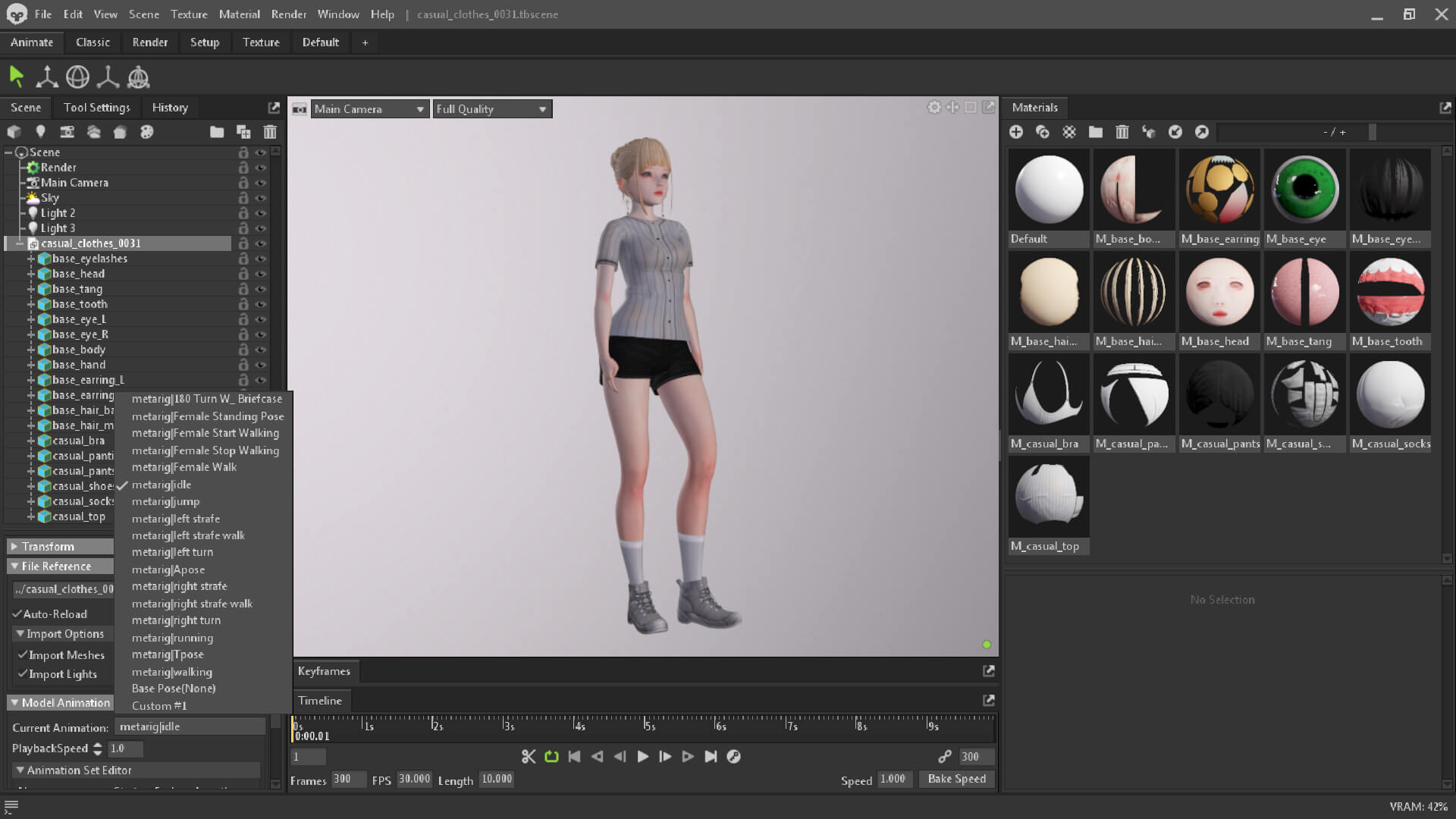Image resolution: width=1456 pixels, height=819 pixels.
Task: Uncheck the Import Lights option
Action: tap(22, 673)
